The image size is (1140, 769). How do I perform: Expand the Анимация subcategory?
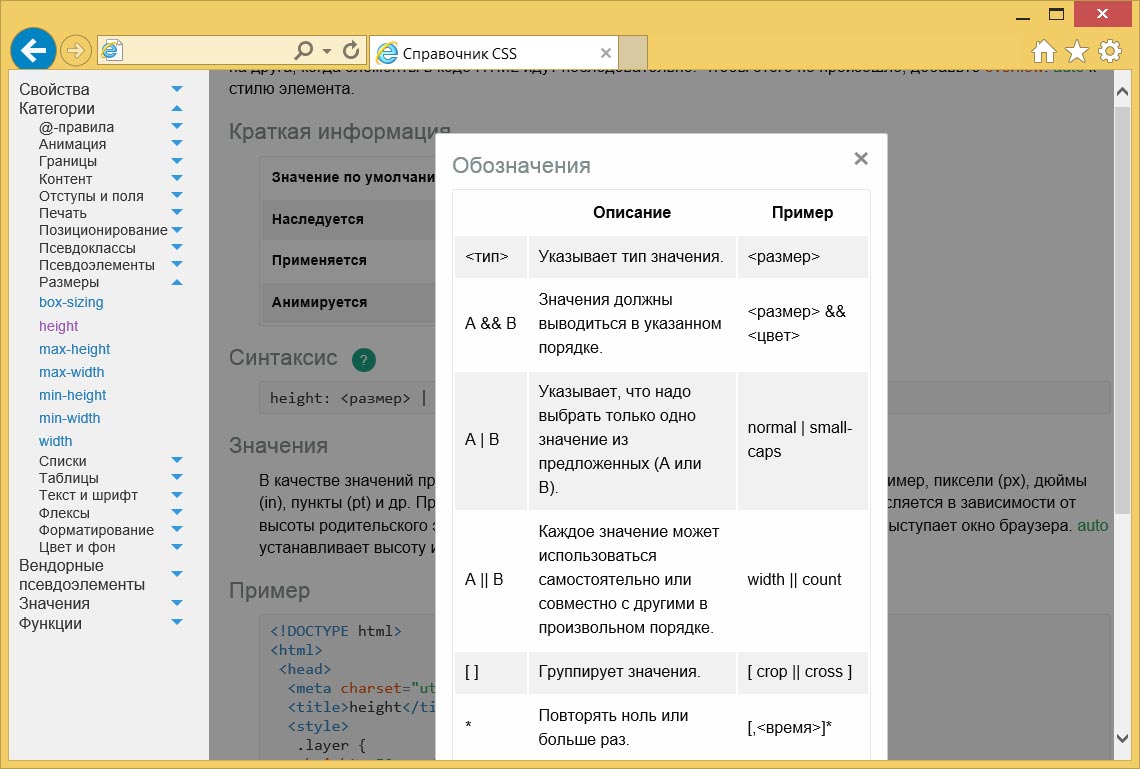177,144
